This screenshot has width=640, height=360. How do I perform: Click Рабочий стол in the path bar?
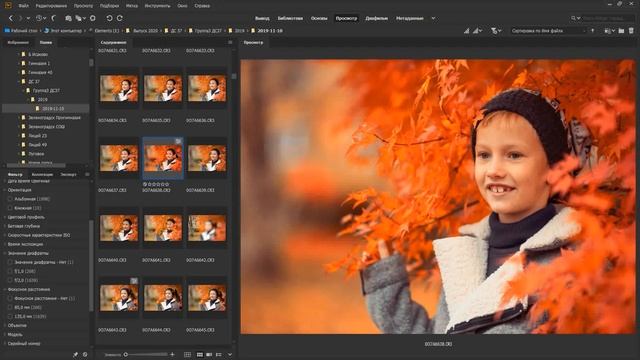pos(24,31)
